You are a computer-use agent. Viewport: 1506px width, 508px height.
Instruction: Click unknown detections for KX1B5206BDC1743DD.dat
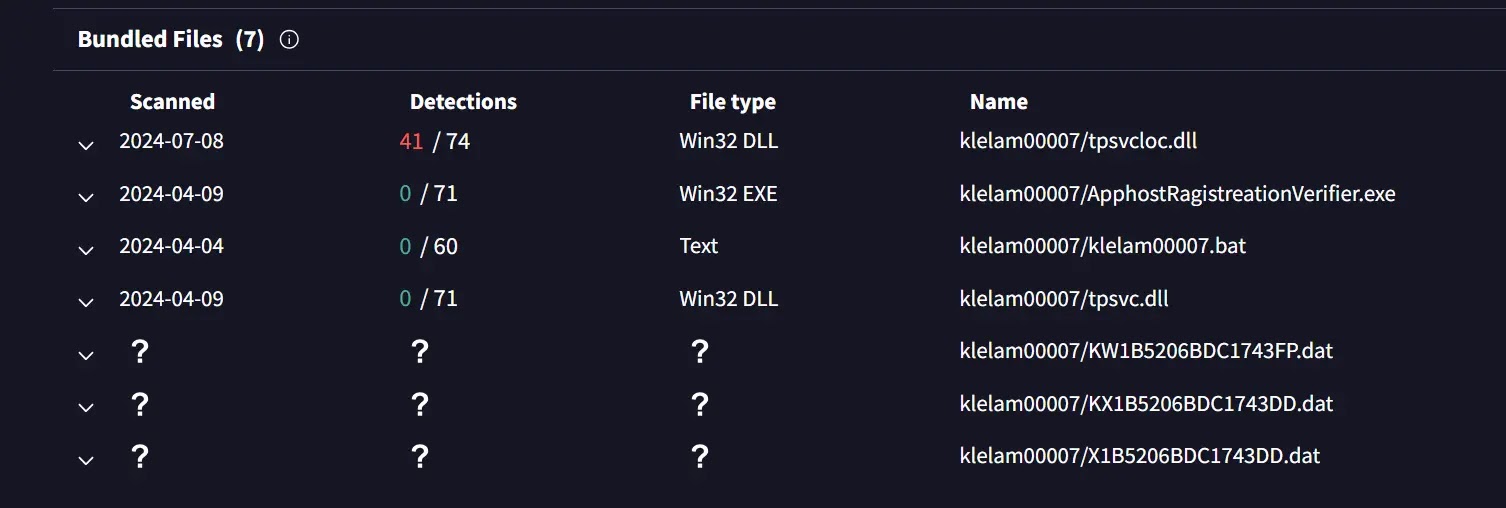pos(420,404)
